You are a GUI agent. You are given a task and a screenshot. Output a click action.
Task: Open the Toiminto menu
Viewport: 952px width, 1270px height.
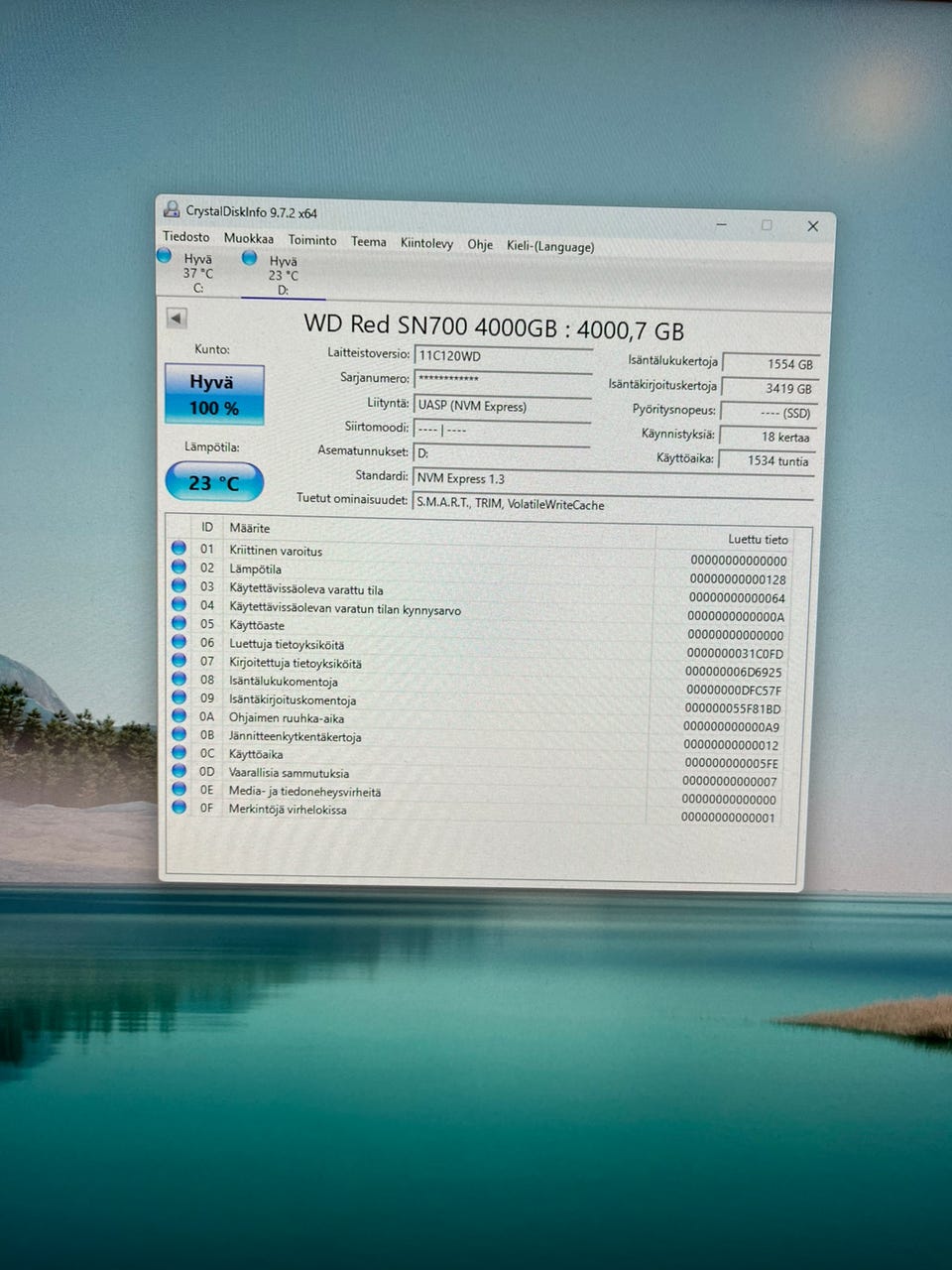(312, 240)
